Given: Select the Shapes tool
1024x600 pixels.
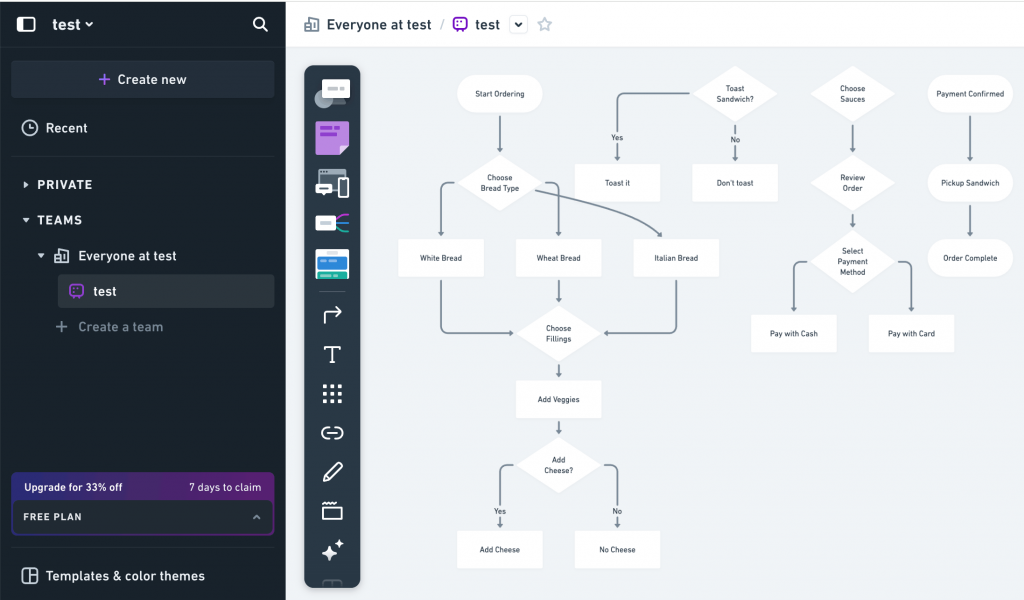Looking at the screenshot, I should (x=332, y=92).
